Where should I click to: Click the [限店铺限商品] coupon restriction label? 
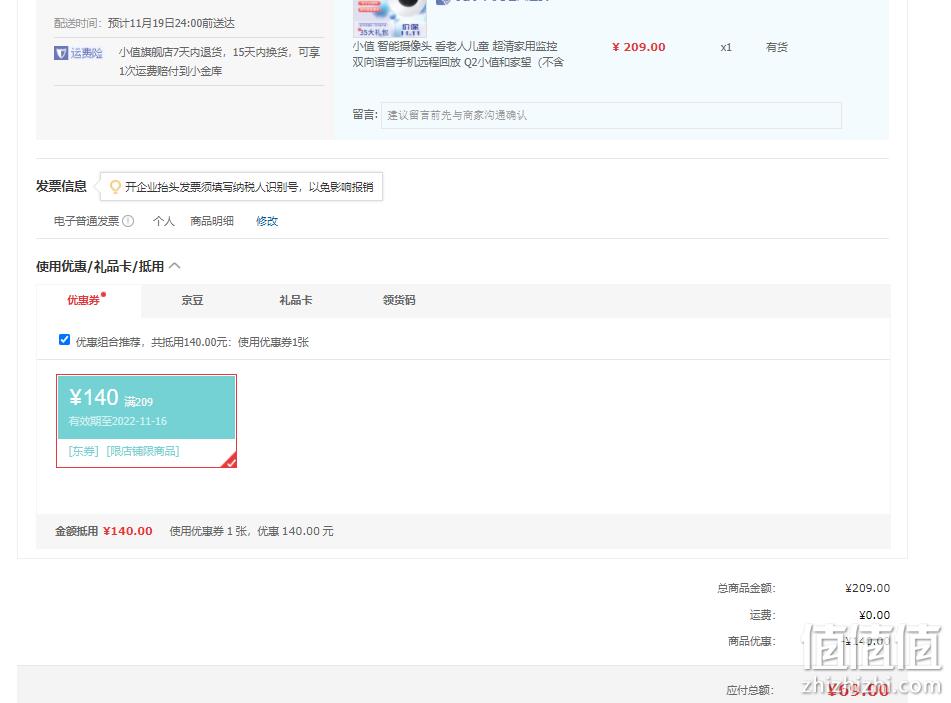[x=143, y=451]
